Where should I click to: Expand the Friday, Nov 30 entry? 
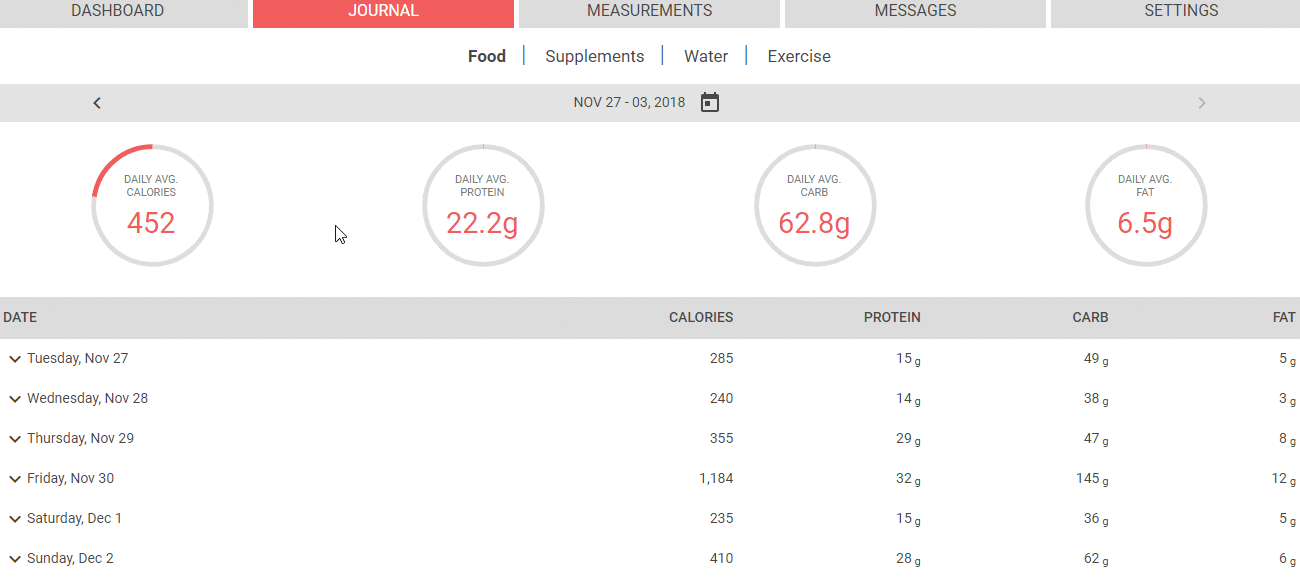(15, 479)
